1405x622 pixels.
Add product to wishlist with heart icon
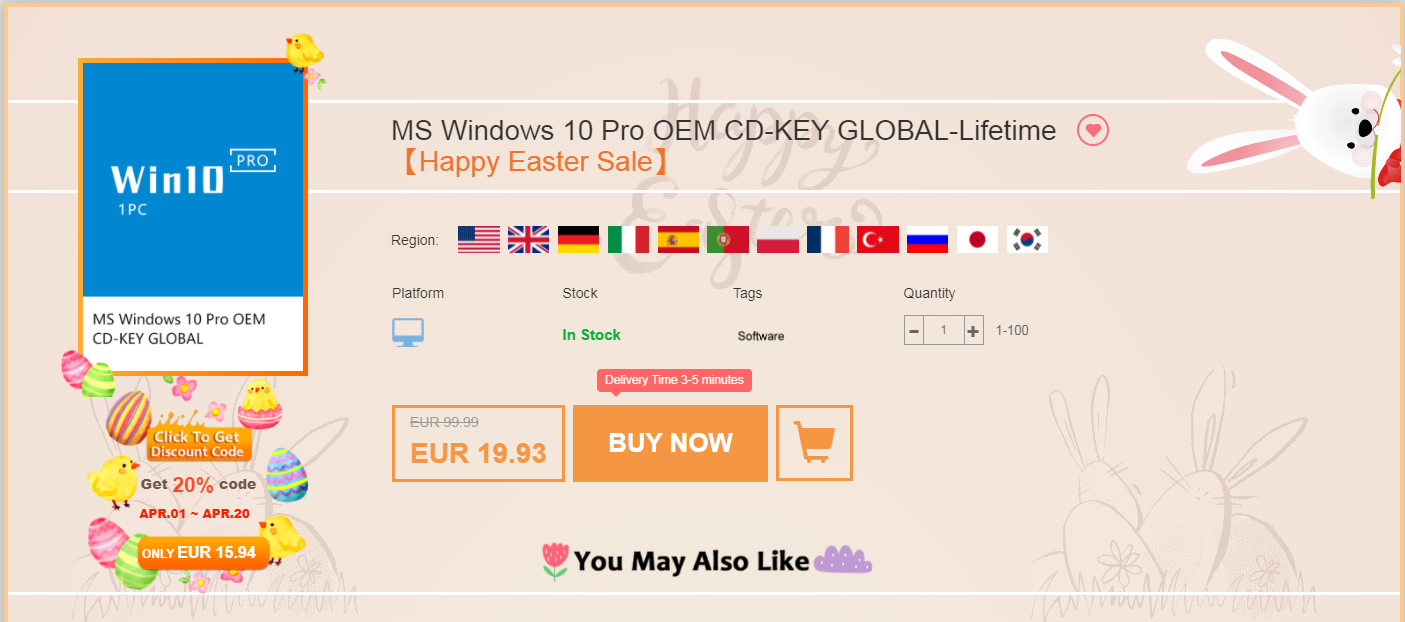coord(1093,130)
